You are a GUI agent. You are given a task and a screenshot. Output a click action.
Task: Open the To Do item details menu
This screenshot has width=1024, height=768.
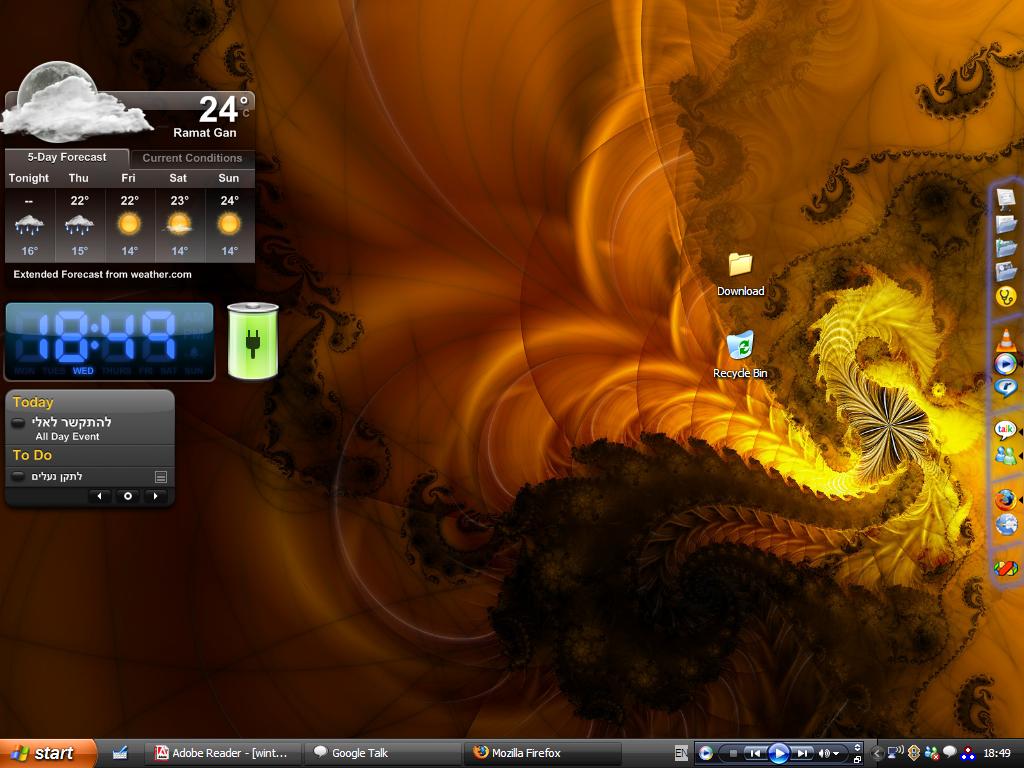[160, 477]
